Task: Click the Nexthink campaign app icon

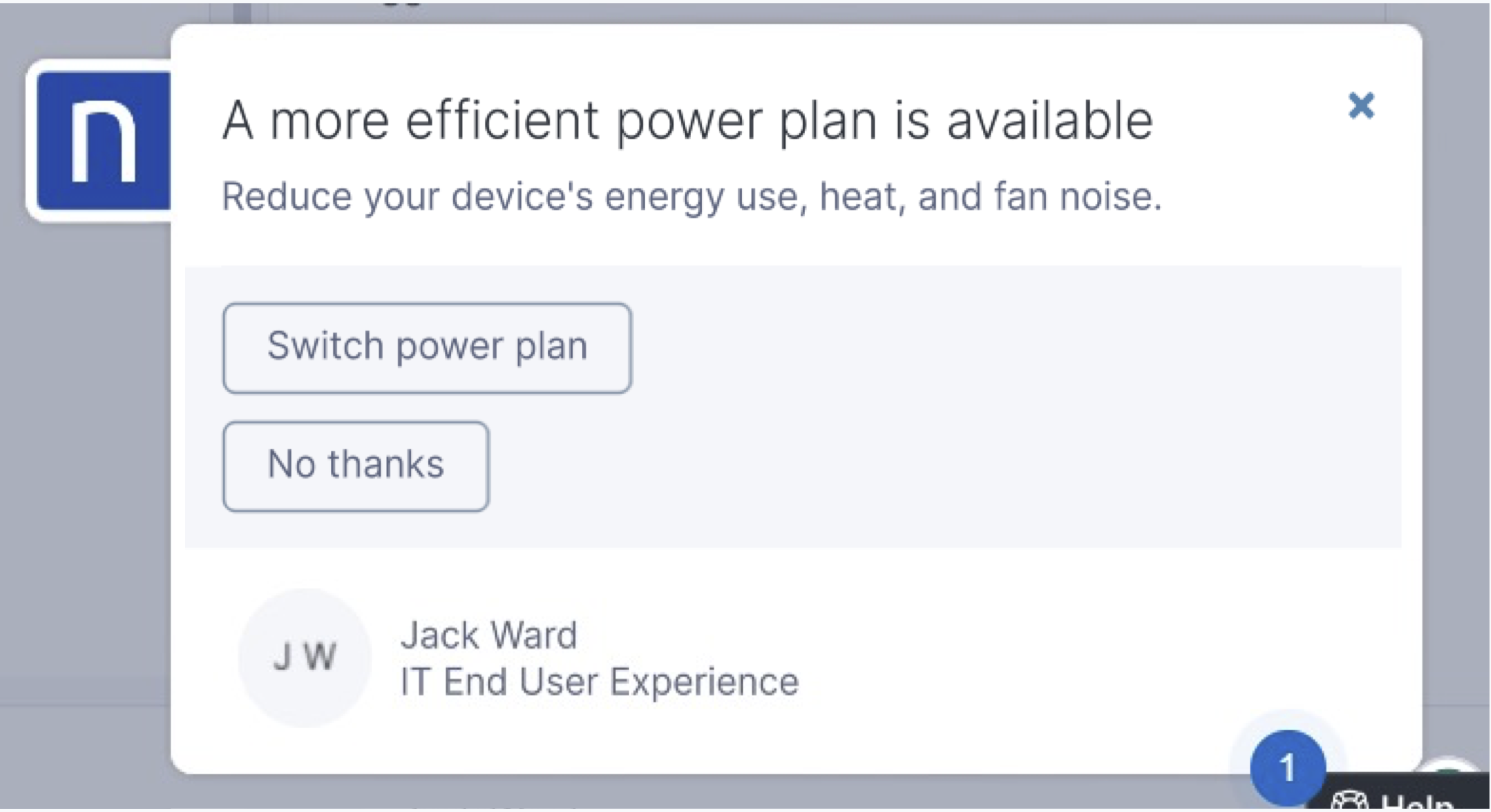Action: click(x=103, y=141)
